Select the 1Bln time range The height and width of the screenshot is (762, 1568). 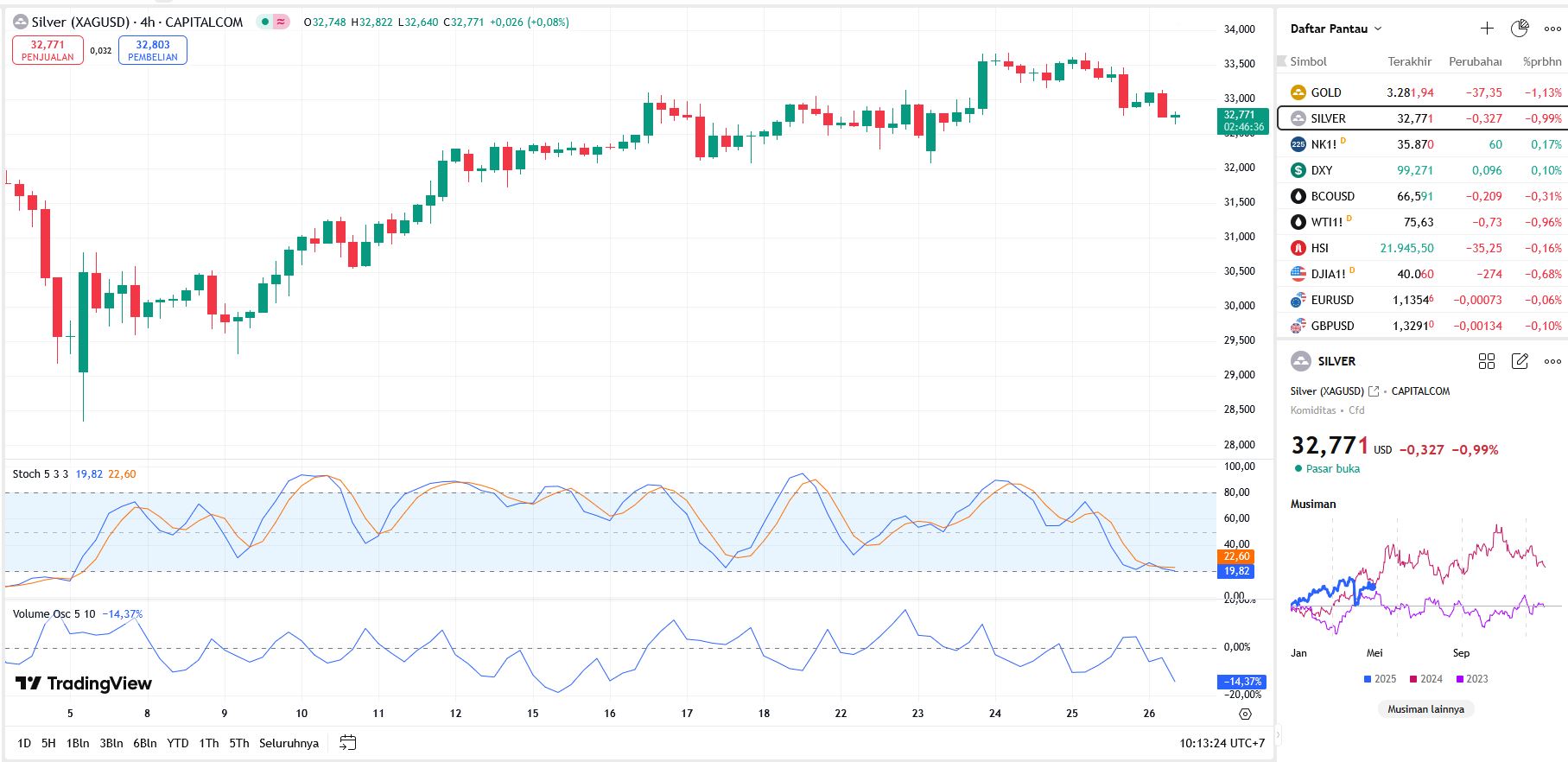click(x=78, y=743)
